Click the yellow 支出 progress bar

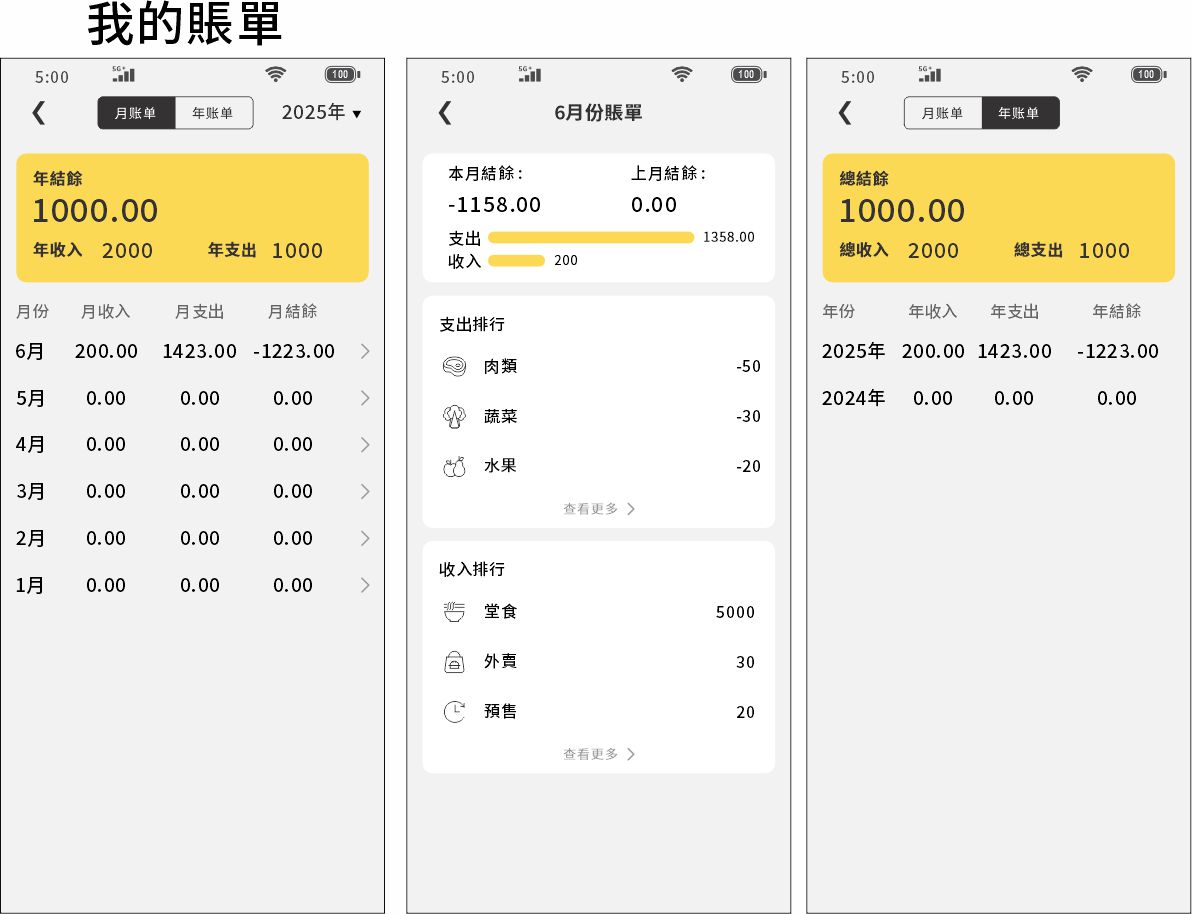pos(590,238)
